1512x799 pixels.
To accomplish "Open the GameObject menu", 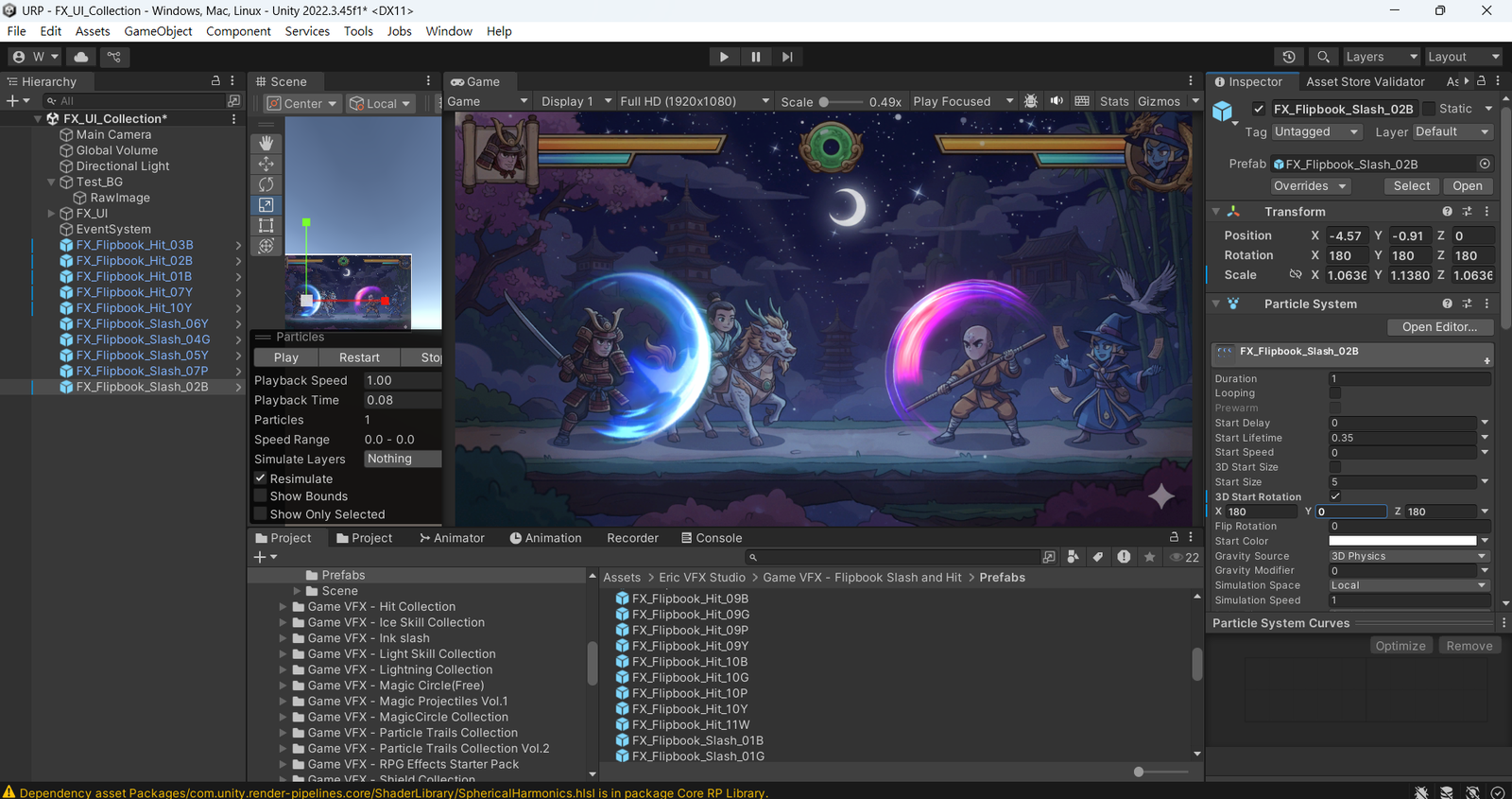I will pyautogui.click(x=158, y=31).
